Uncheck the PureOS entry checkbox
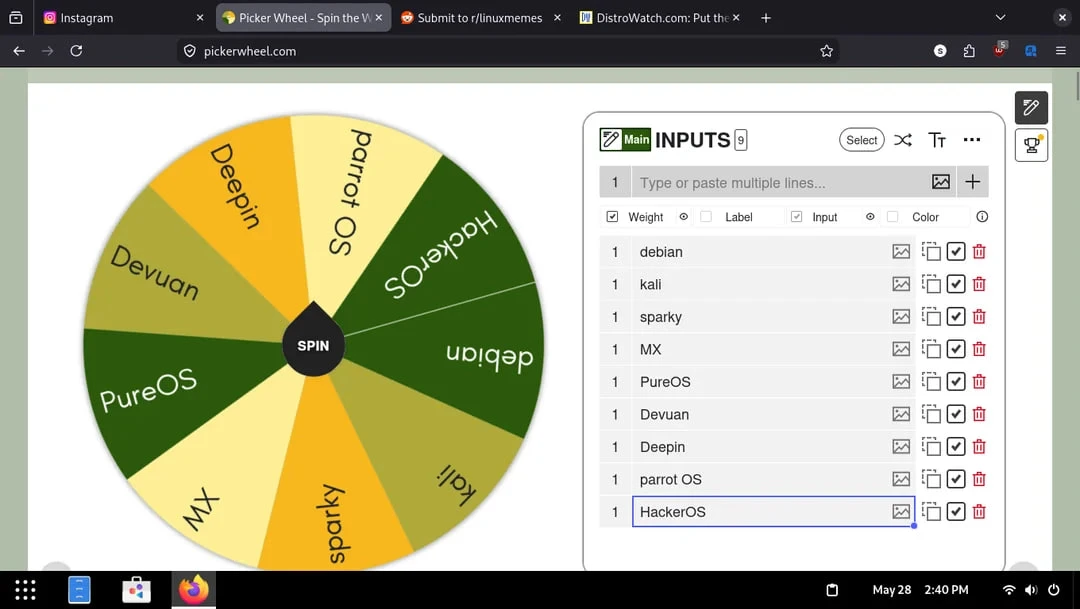1080x609 pixels. click(x=955, y=382)
